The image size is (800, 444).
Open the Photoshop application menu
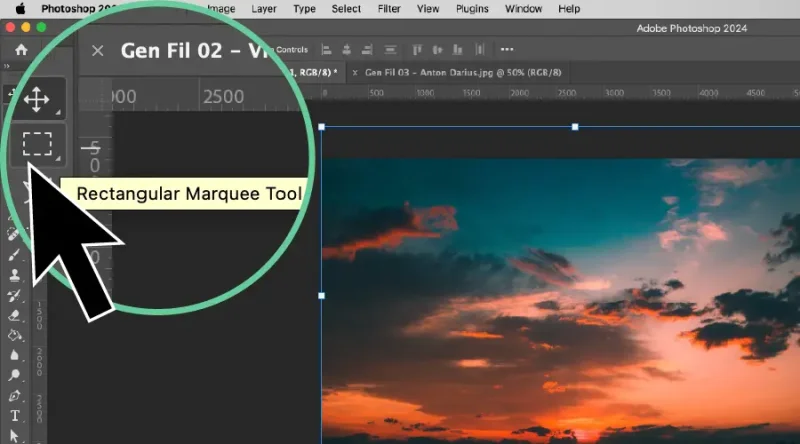tap(78, 9)
